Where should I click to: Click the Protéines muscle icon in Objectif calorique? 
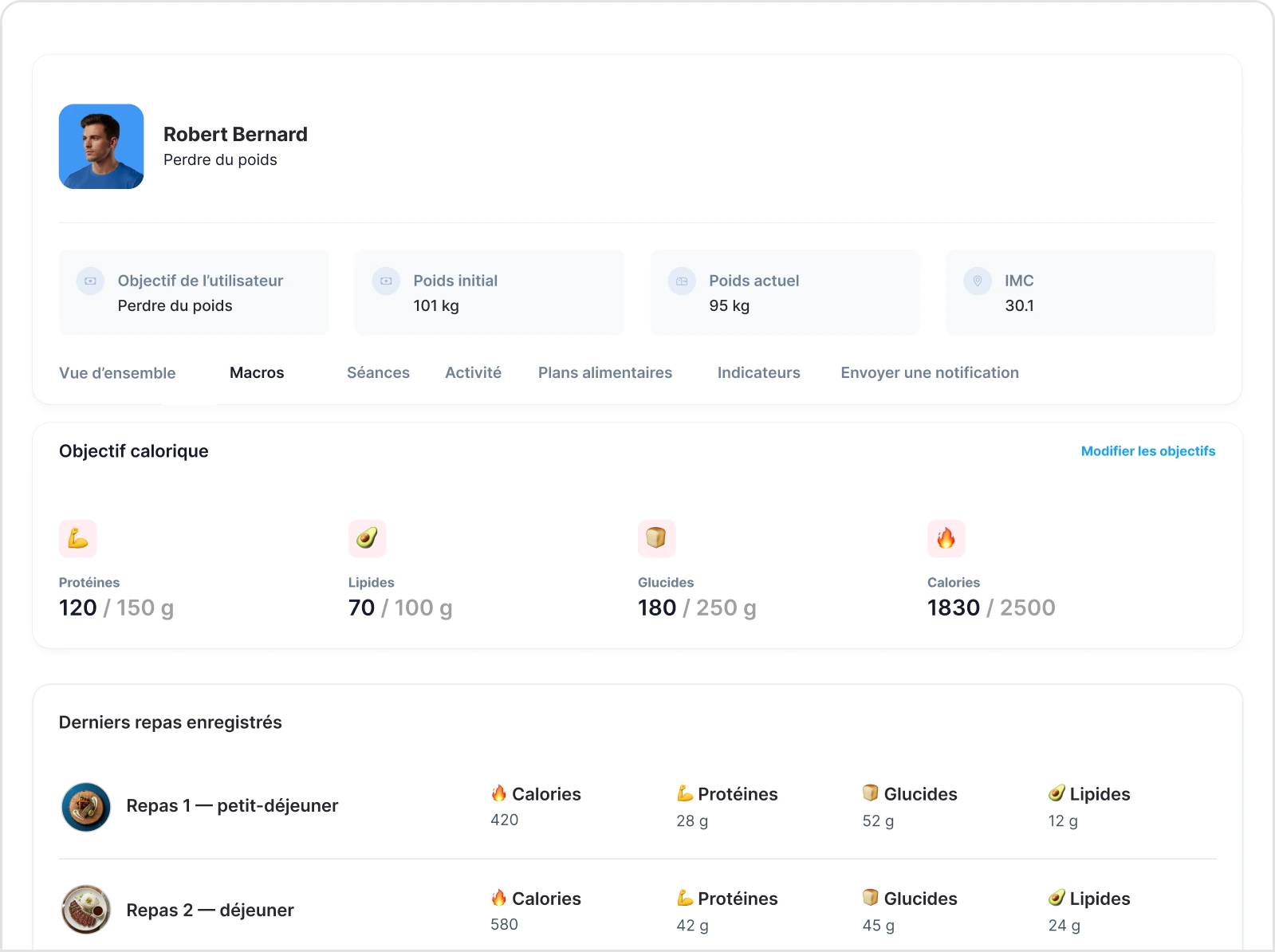coord(78,539)
